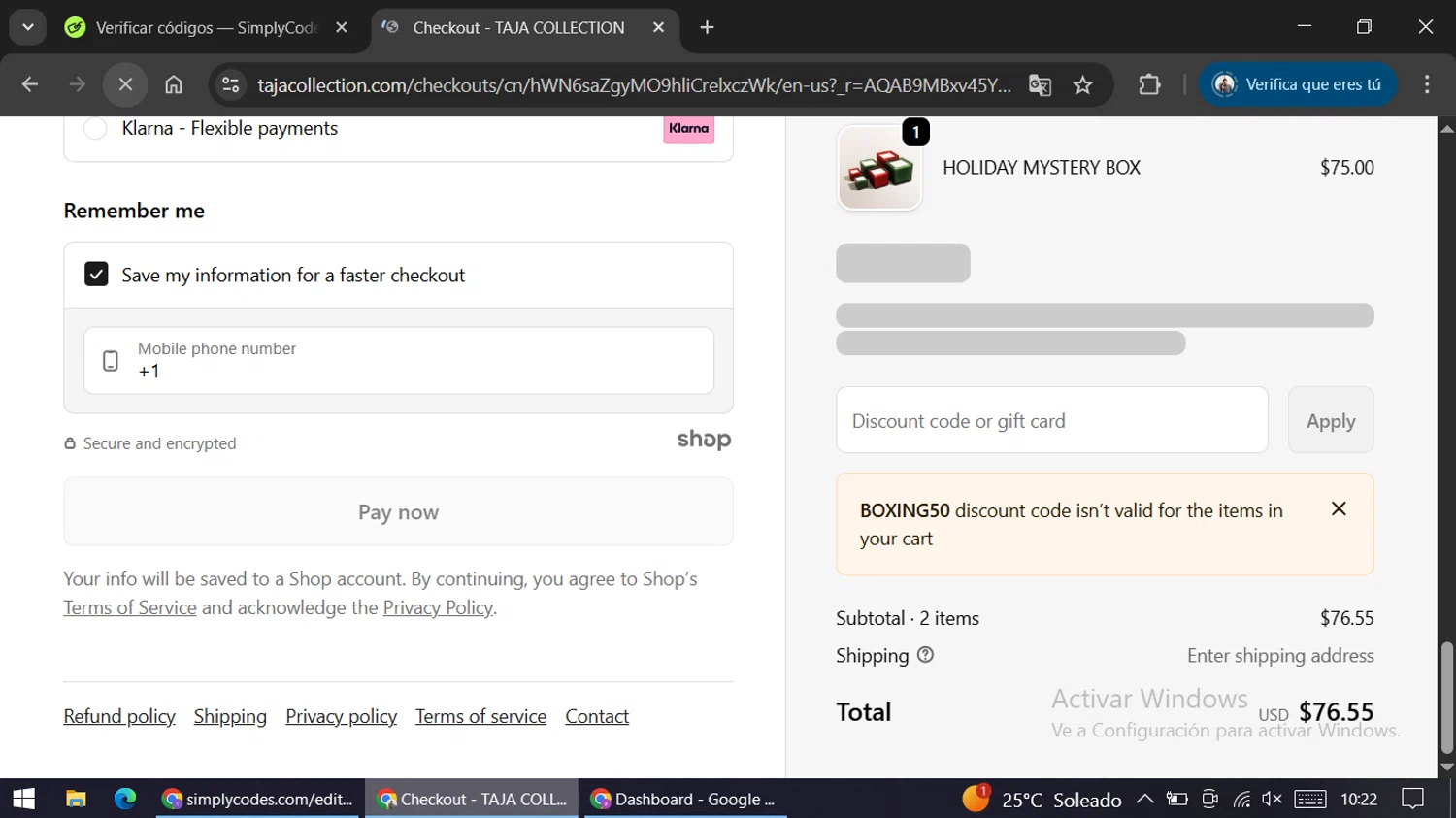Open Windows notification center

pos(1412,799)
